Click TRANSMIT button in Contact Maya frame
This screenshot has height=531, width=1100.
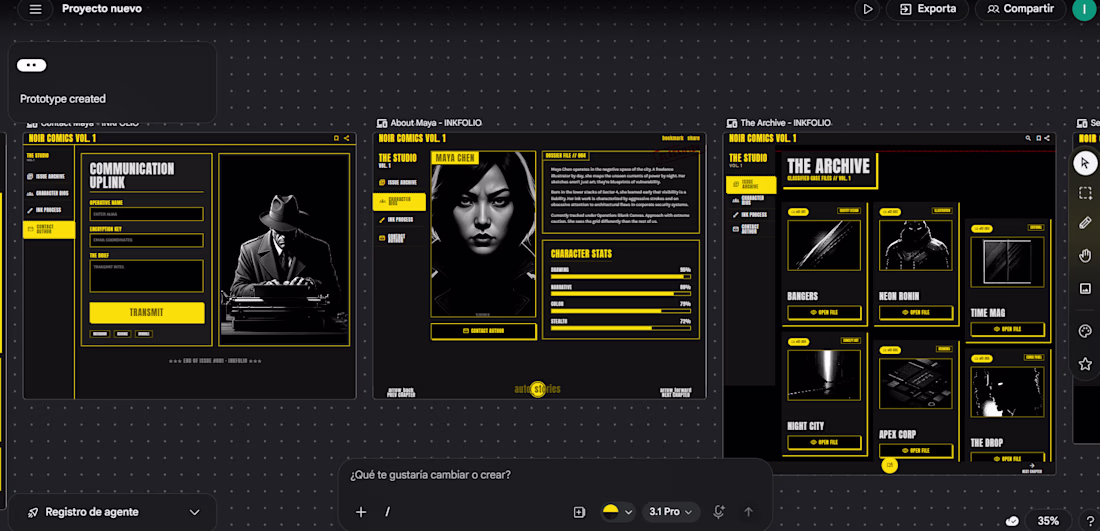click(x=147, y=313)
